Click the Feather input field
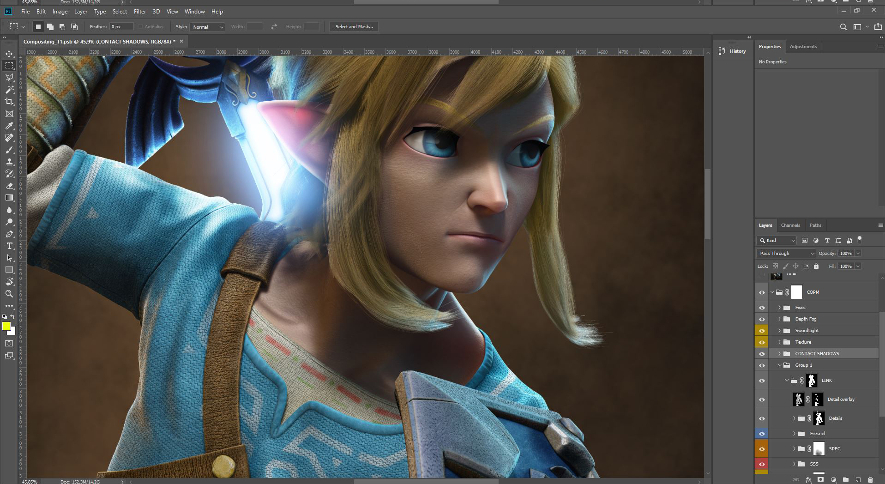The height and width of the screenshot is (484, 885). click(122, 27)
